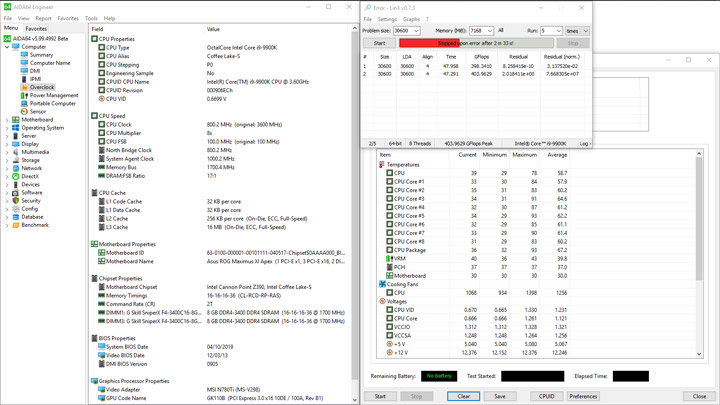
Task: Expand the Benchmark tree node
Action: pyautogui.click(x=7, y=225)
